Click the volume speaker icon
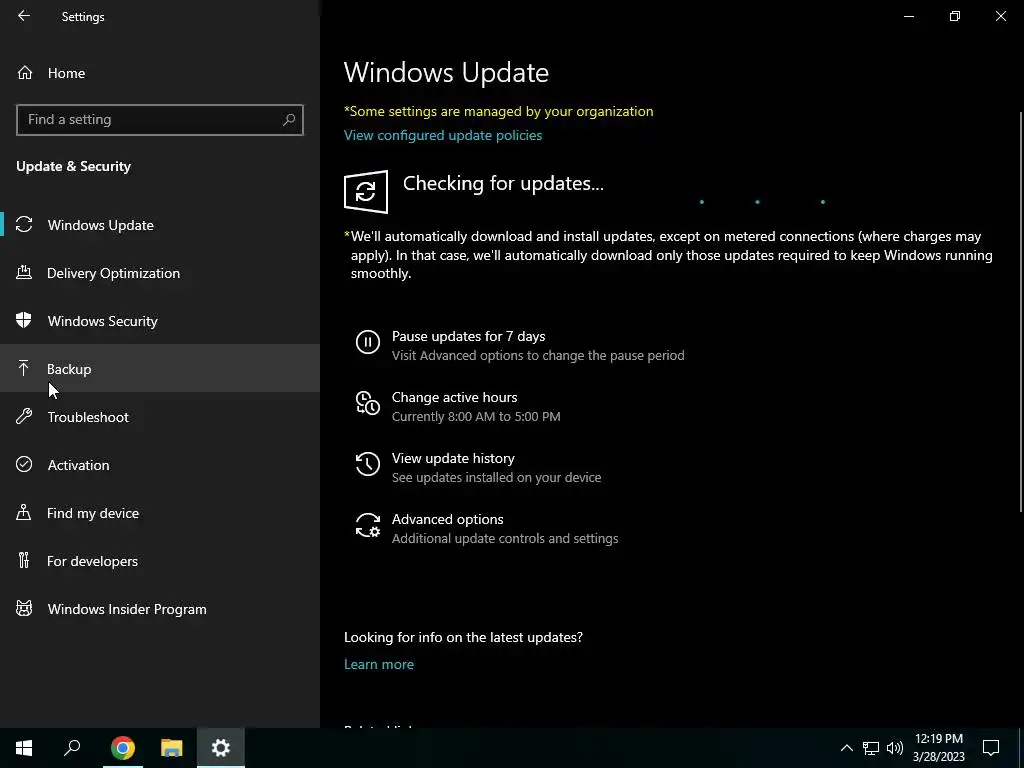 coord(895,748)
